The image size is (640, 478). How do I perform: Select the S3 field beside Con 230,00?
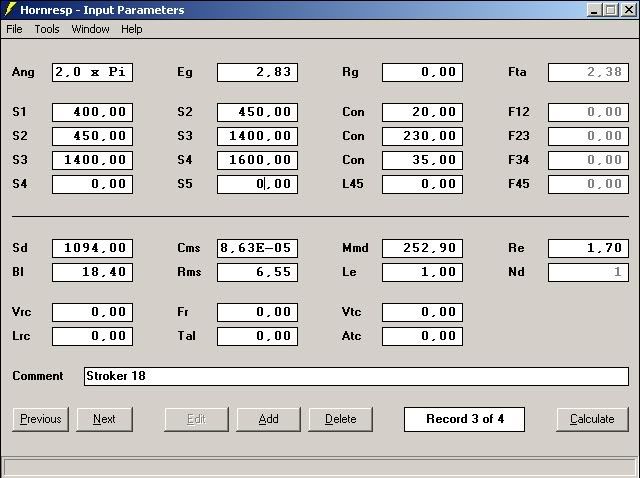coord(258,136)
